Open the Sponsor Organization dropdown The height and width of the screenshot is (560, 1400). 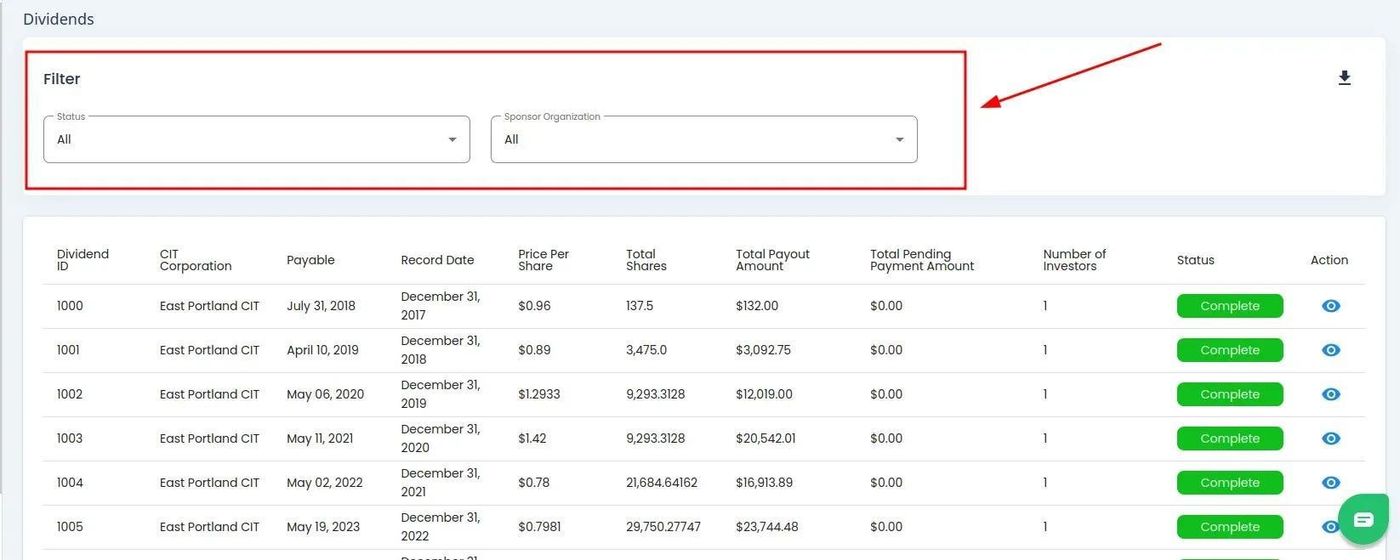point(703,140)
